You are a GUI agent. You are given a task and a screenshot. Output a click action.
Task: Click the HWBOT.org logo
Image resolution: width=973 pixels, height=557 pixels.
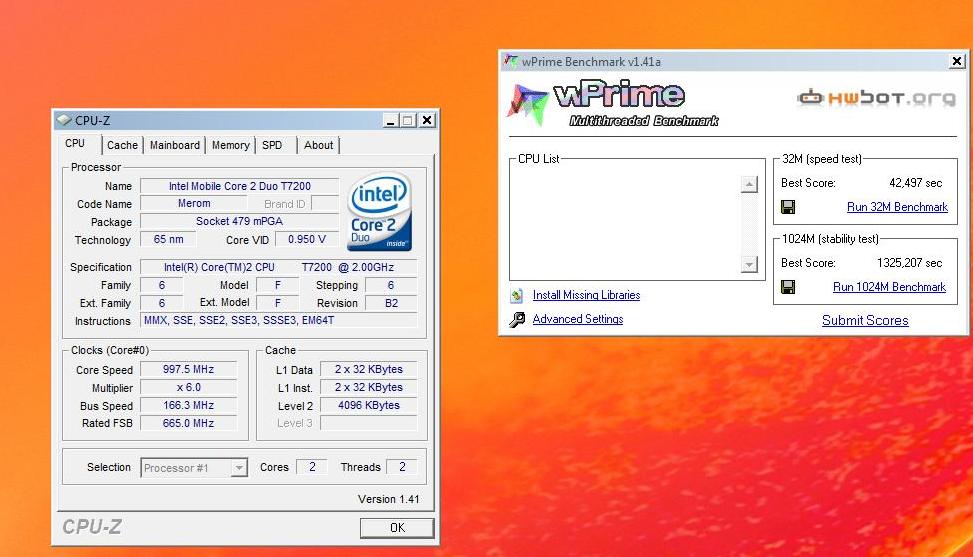[876, 97]
